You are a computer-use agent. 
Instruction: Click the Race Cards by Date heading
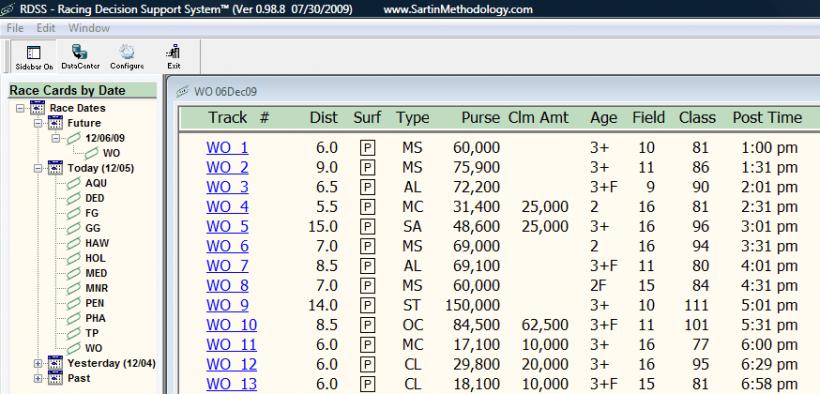pos(67,91)
